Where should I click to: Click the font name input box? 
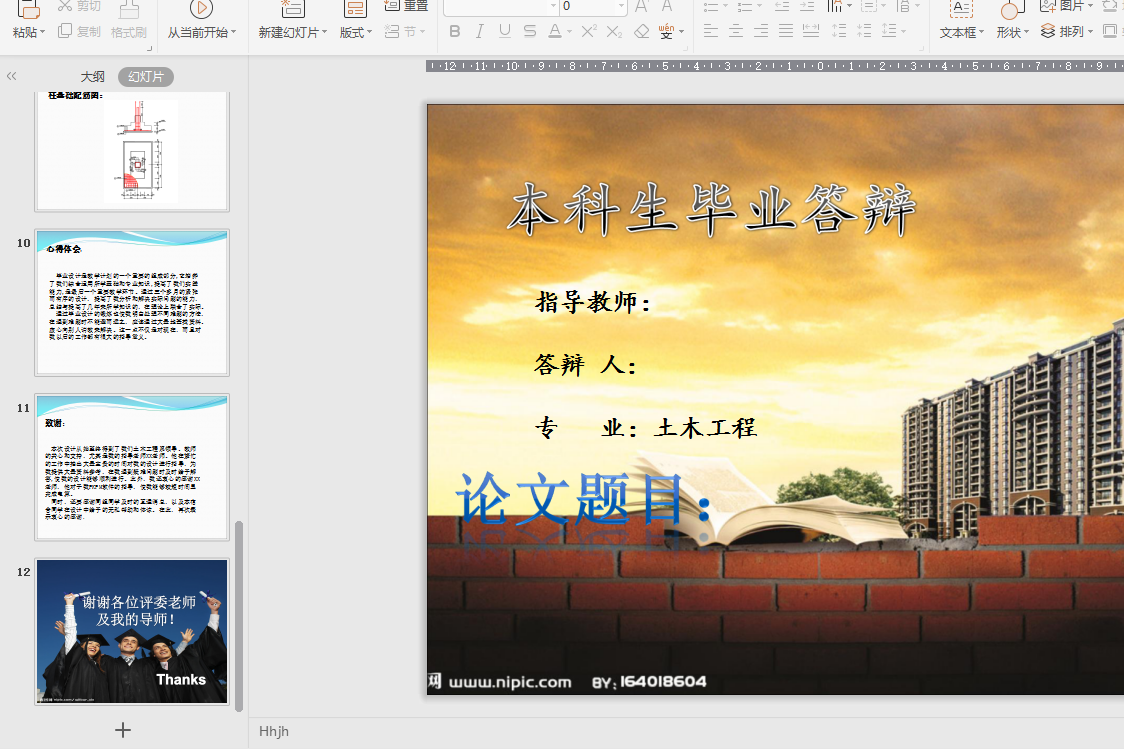click(496, 6)
